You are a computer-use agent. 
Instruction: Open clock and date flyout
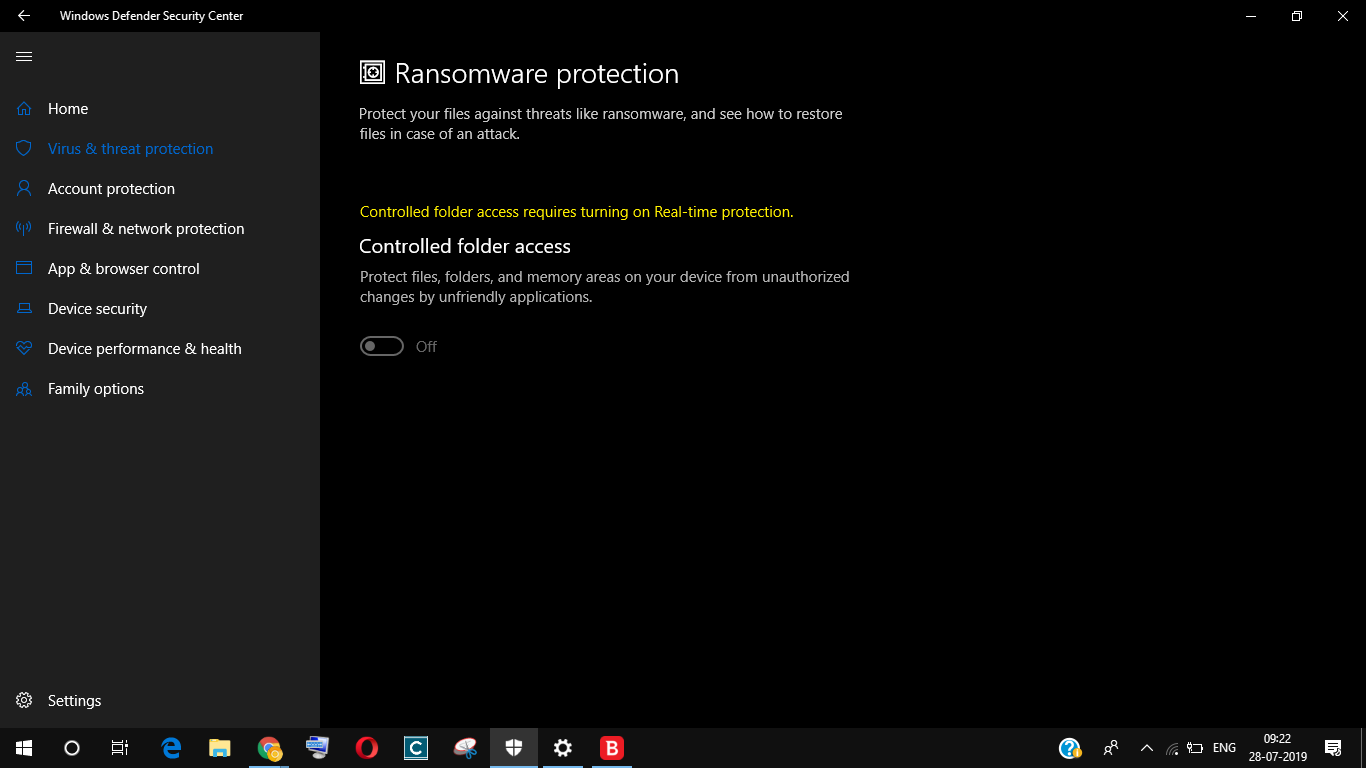click(1278, 748)
